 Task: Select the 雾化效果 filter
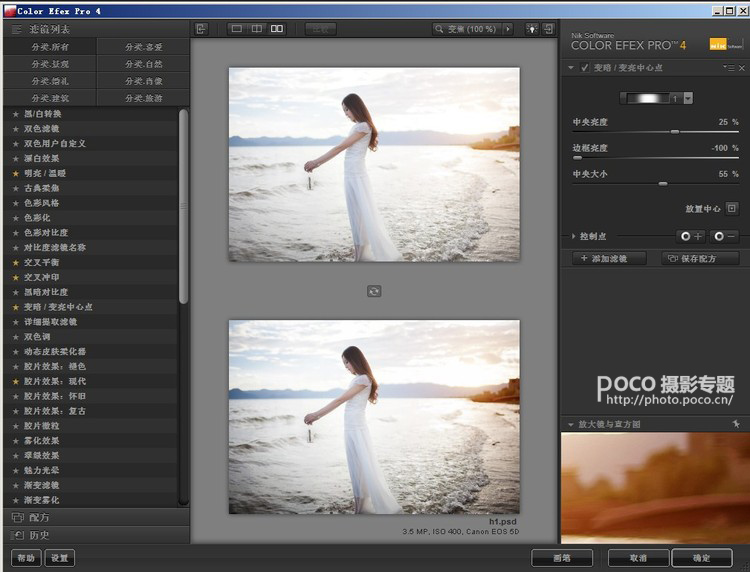91,440
